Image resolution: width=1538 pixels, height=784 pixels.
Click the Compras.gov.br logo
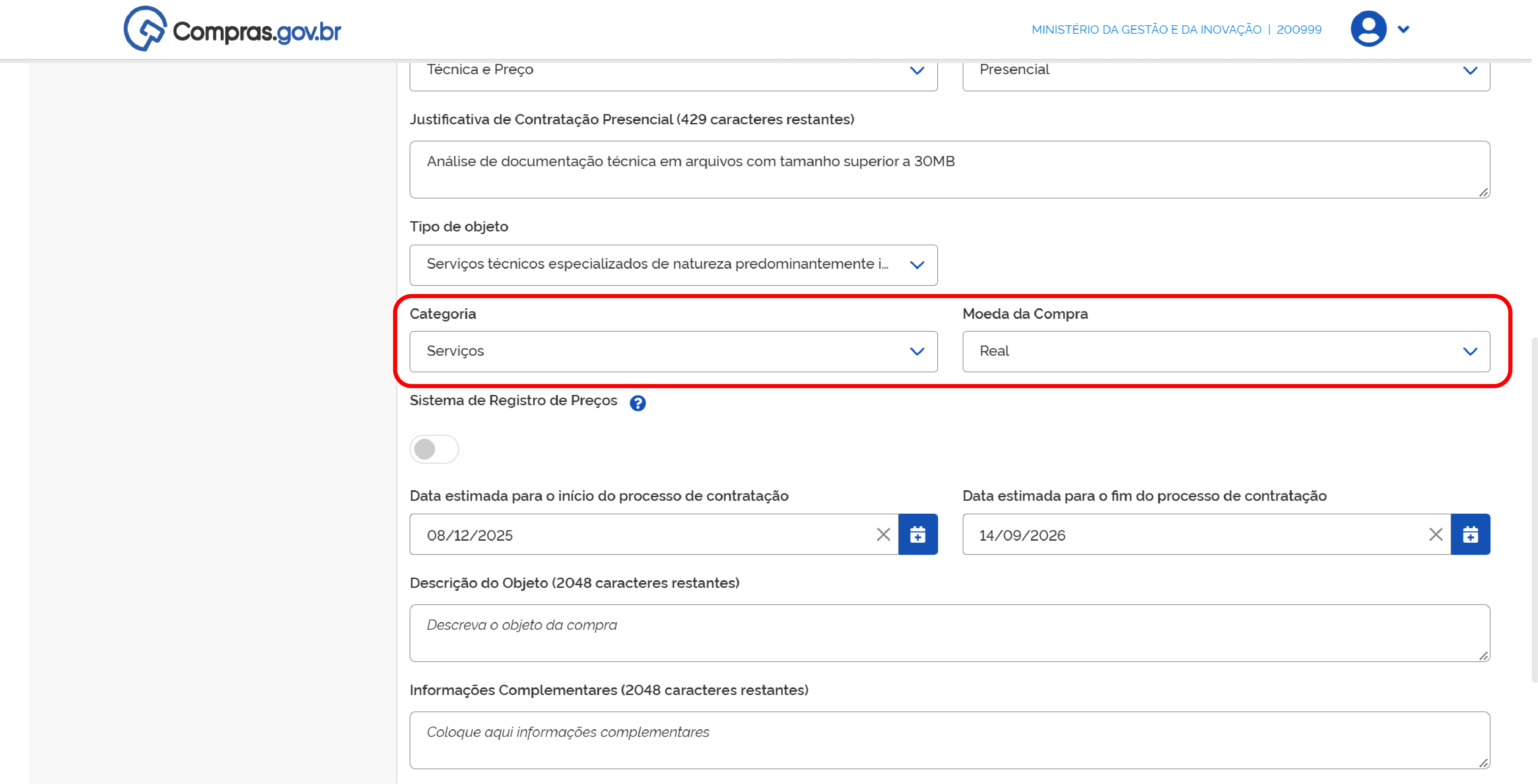pyautogui.click(x=232, y=29)
